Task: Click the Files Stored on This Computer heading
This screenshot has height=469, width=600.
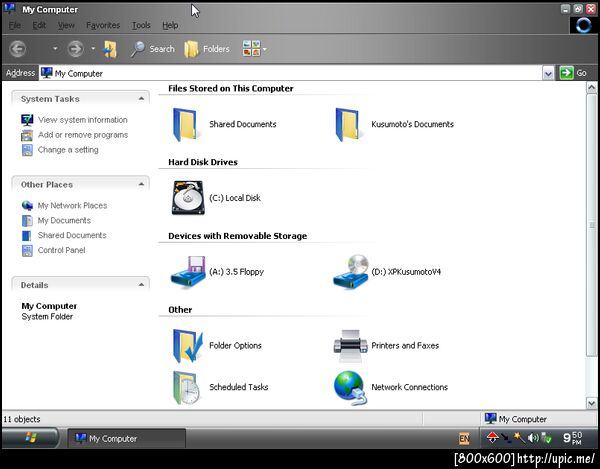Action: (231, 88)
